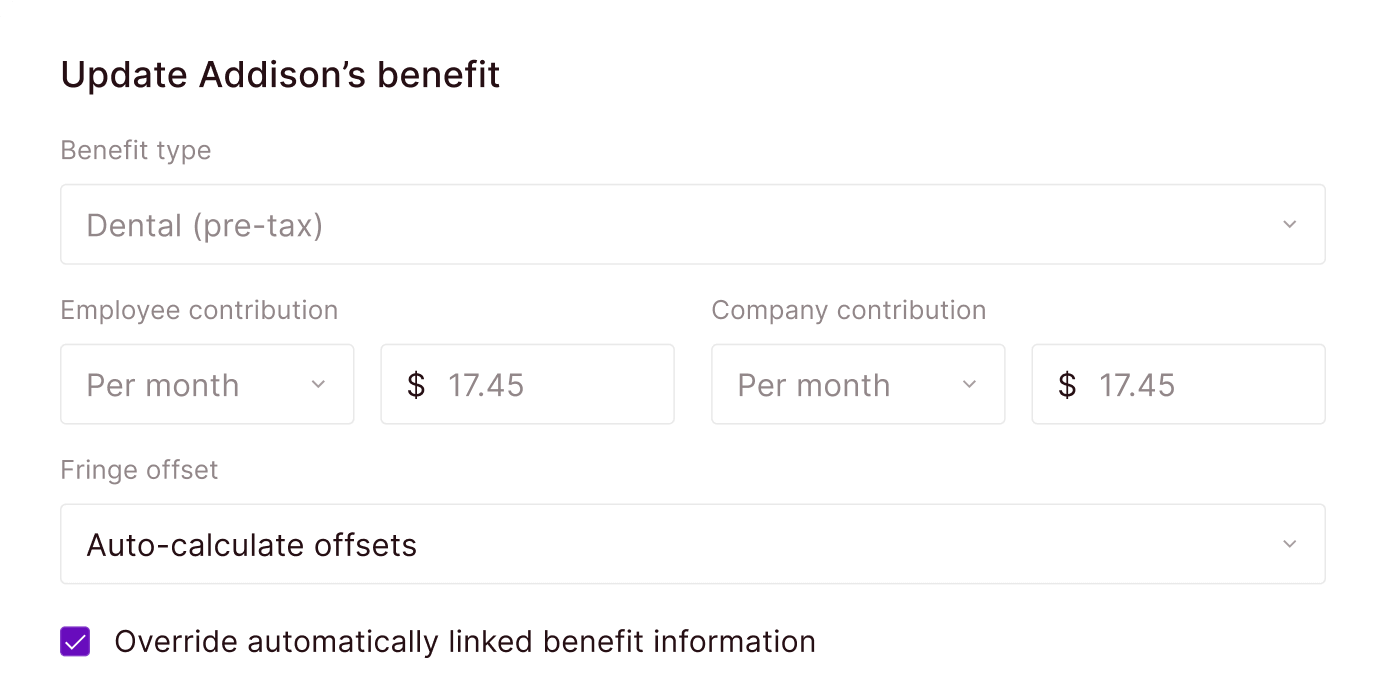Click the Fringe offset field label
Screen dimensions: 1374x690
coord(139,471)
